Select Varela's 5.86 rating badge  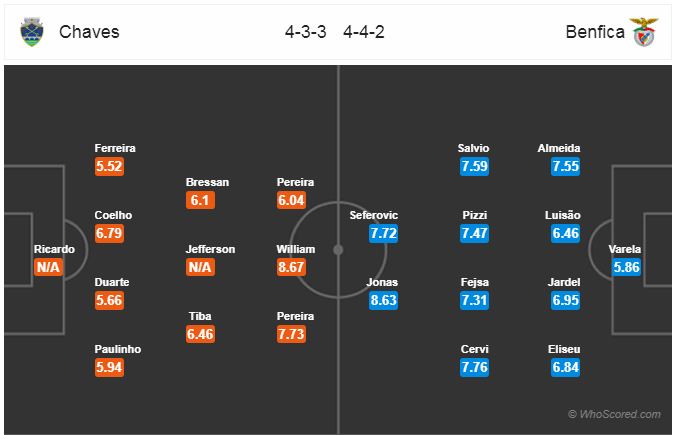pos(626,267)
